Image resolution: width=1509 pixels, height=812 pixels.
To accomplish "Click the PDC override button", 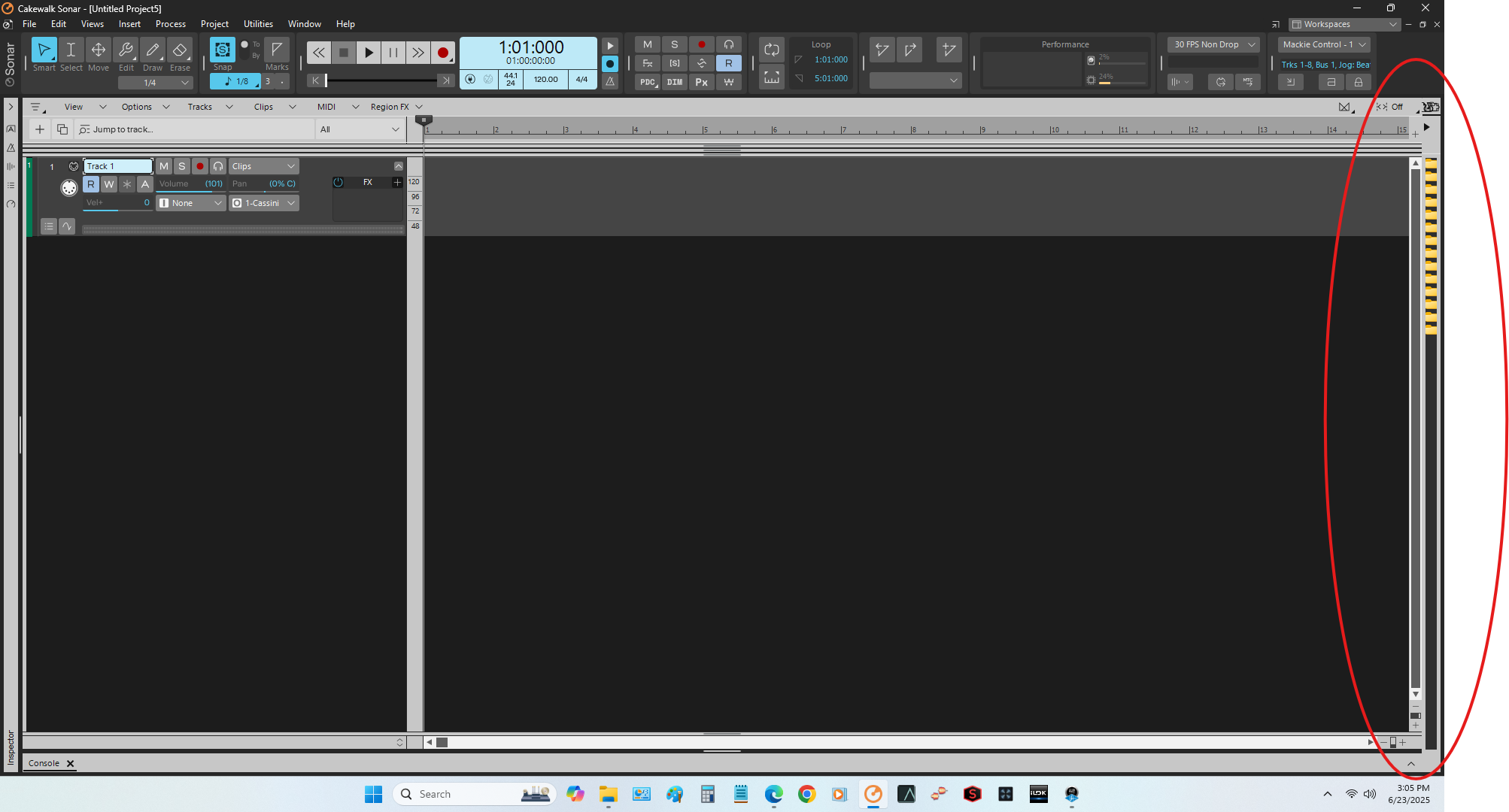I will 648,82.
